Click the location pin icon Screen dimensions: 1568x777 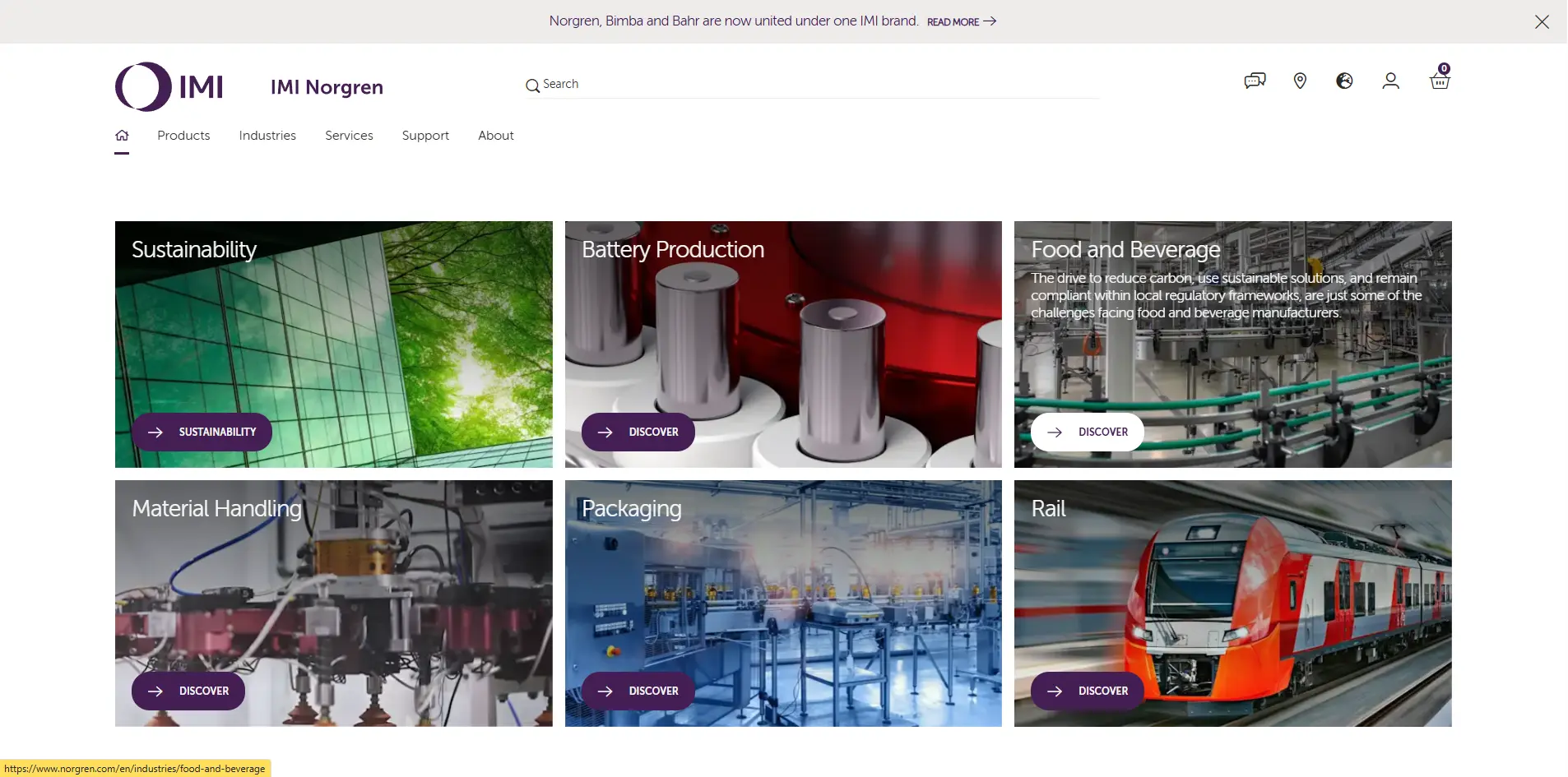(x=1300, y=81)
